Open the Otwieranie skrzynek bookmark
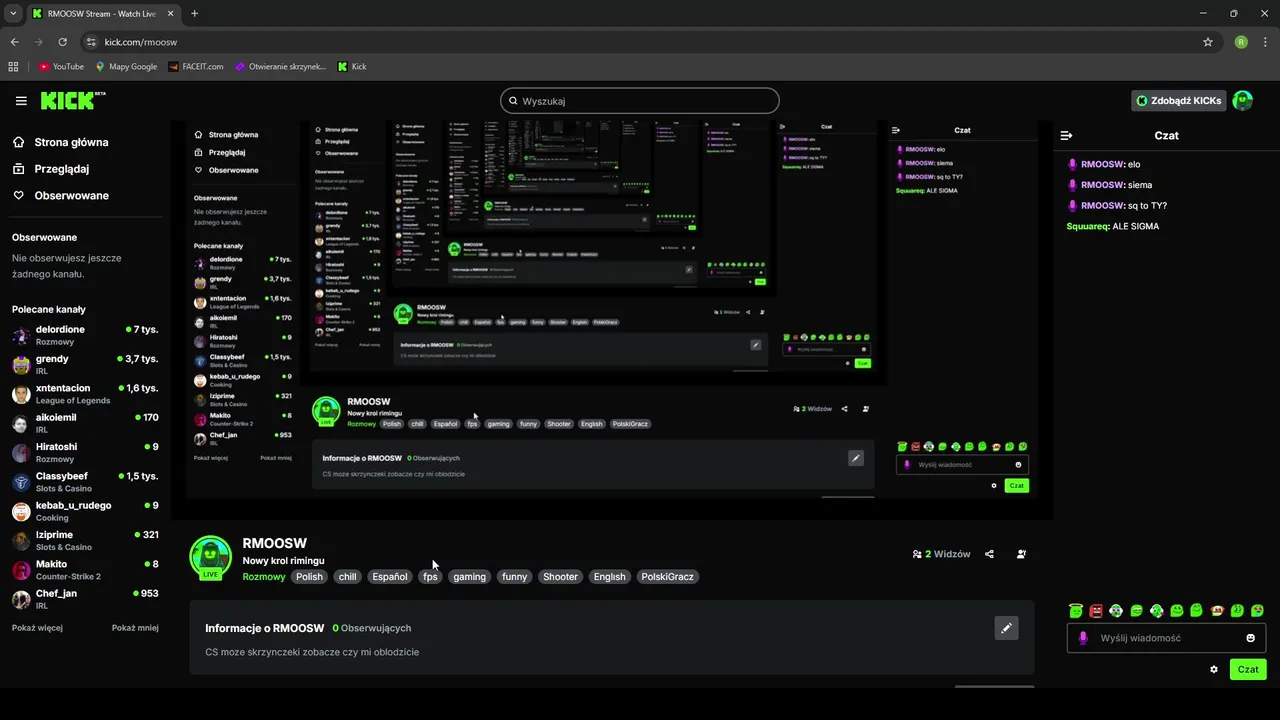The image size is (1280, 720). coord(281,66)
